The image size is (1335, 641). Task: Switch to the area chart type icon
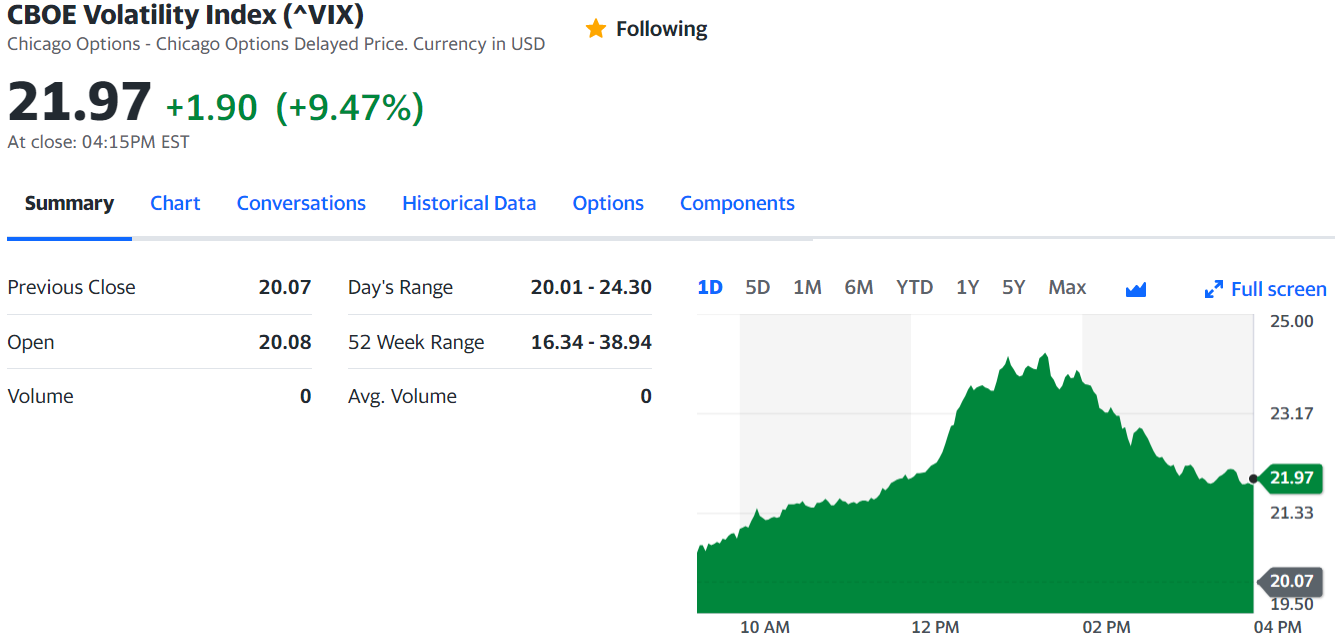pos(1136,289)
